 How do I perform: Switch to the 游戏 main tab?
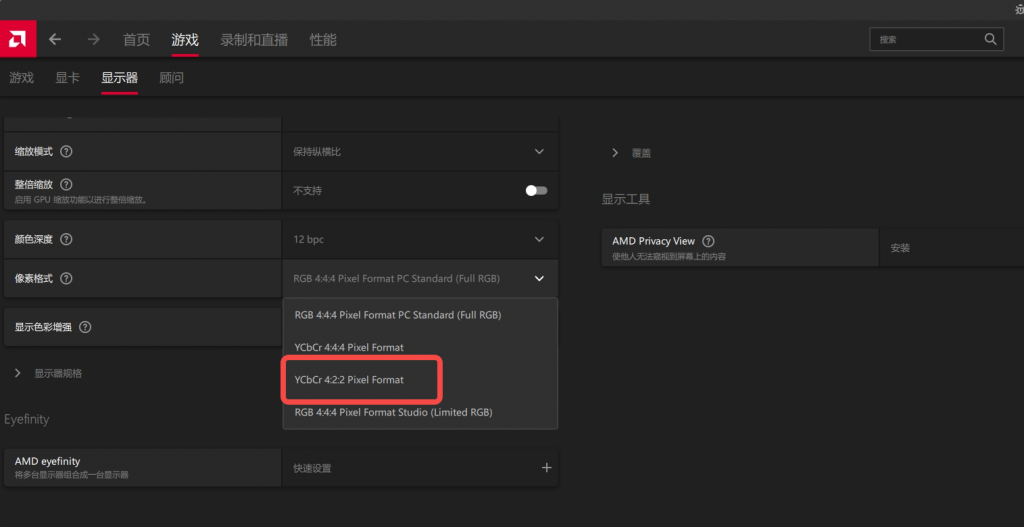tap(185, 40)
